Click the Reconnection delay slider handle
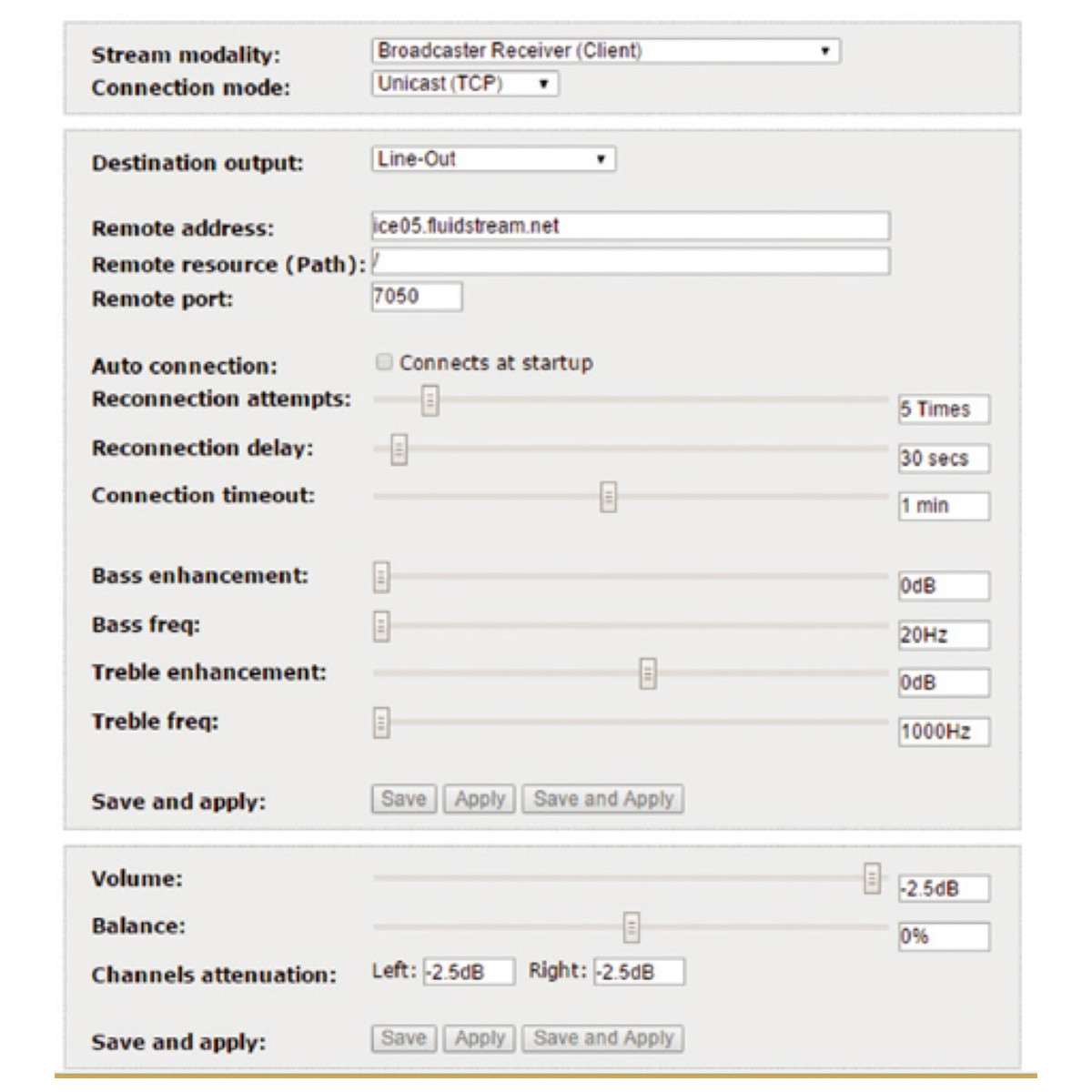1092x1092 pixels. (399, 450)
